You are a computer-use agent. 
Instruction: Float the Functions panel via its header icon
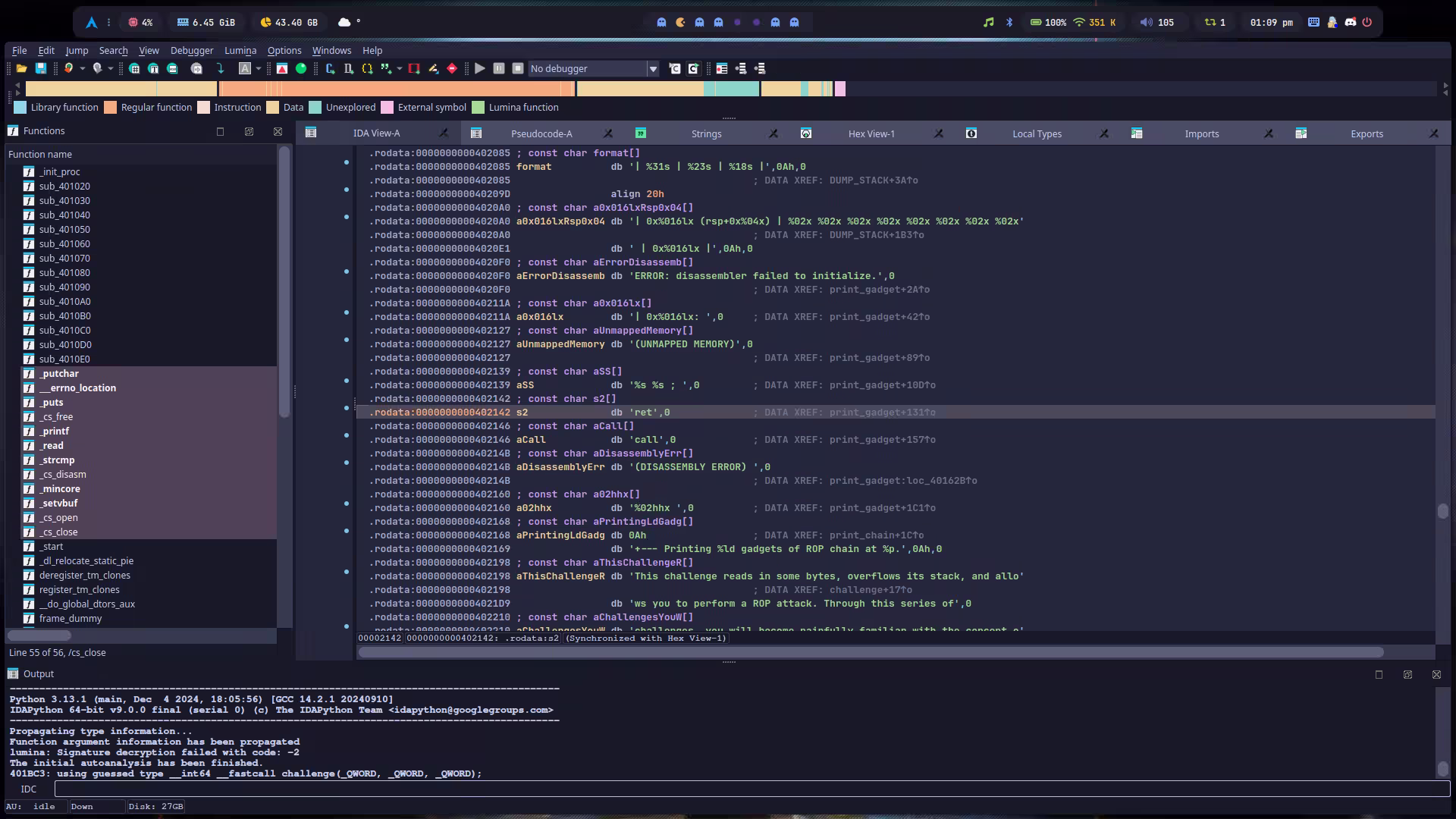coord(249,131)
